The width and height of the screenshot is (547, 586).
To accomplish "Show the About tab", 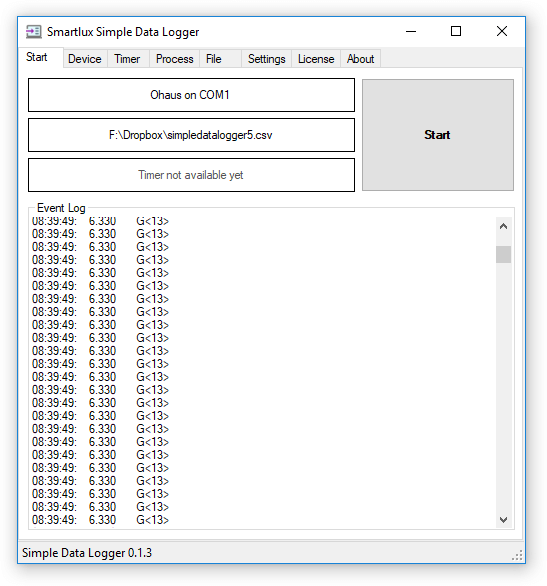I will (361, 59).
